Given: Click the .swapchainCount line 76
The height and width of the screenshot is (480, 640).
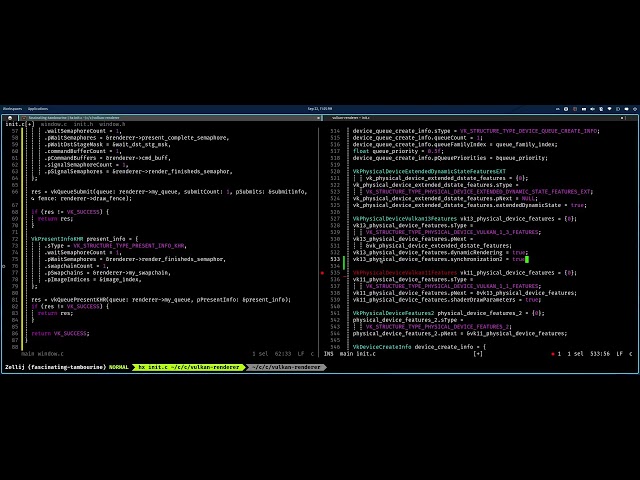Looking at the screenshot, I should pos(77,266).
